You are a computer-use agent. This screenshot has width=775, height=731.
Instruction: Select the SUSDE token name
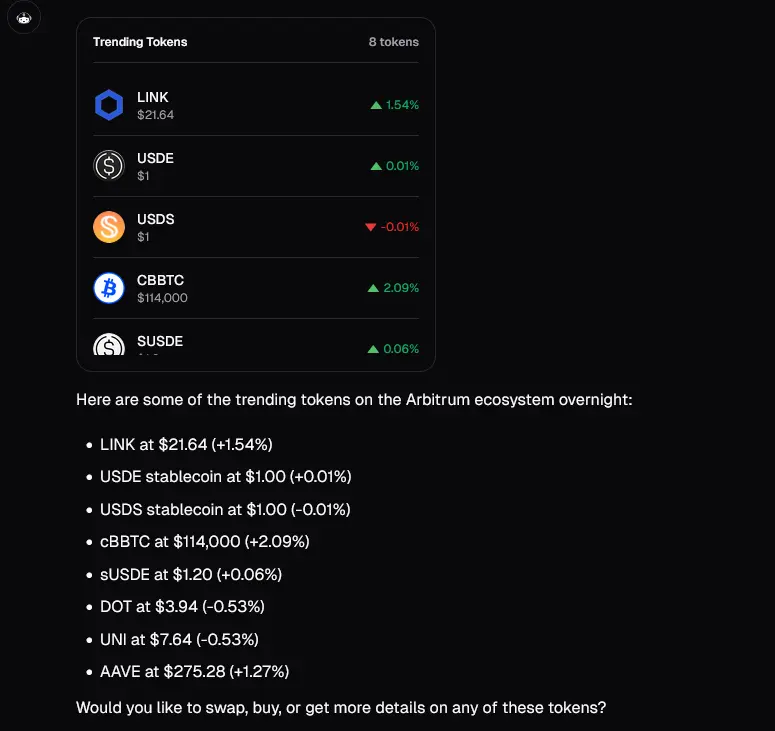pos(160,341)
